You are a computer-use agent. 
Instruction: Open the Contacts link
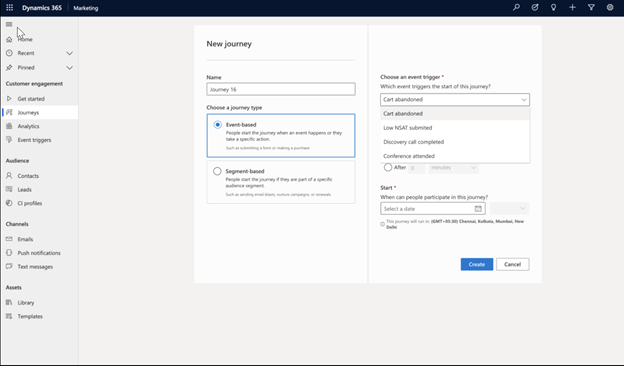28,176
